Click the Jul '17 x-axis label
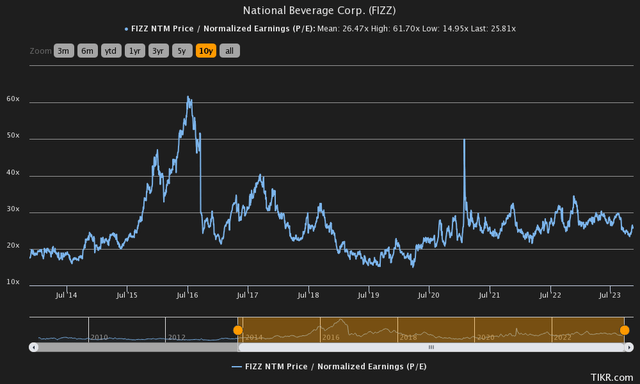640x384 pixels. tap(247, 295)
